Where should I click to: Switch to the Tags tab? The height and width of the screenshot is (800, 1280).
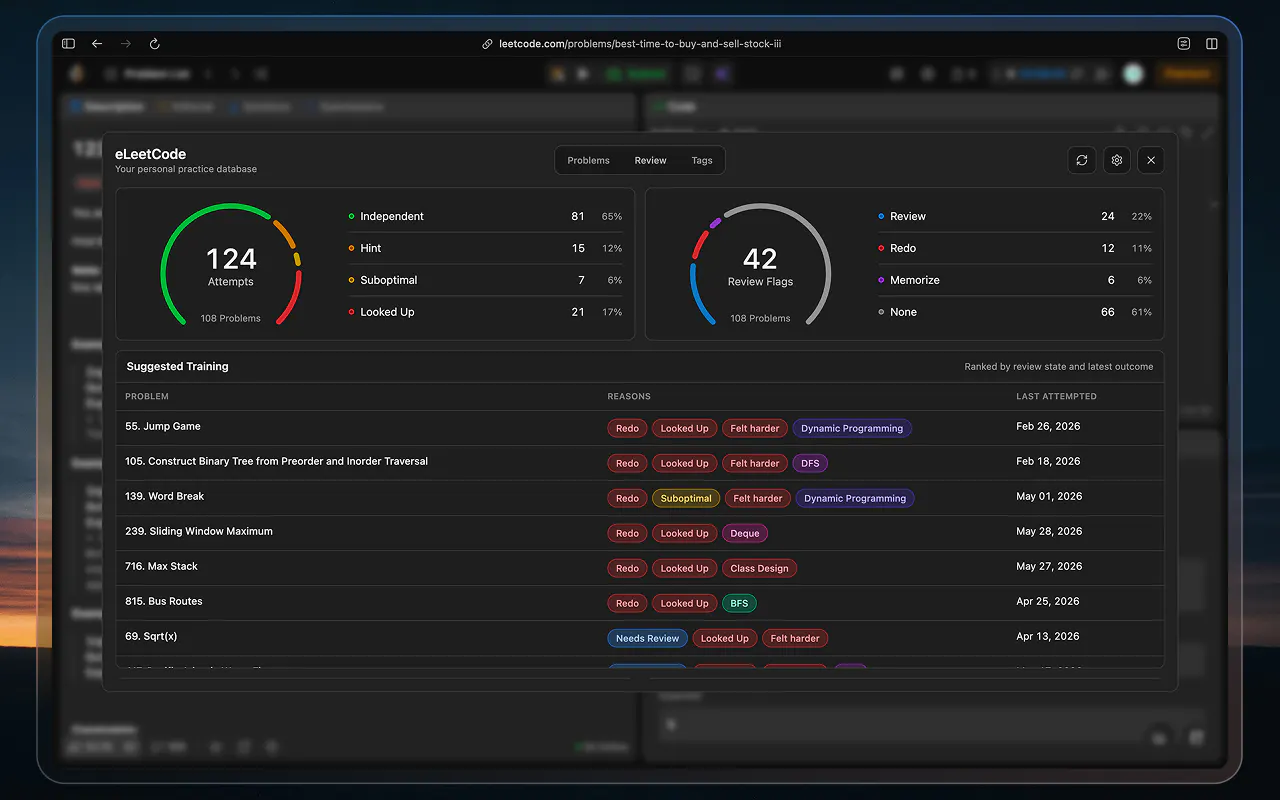tap(702, 160)
